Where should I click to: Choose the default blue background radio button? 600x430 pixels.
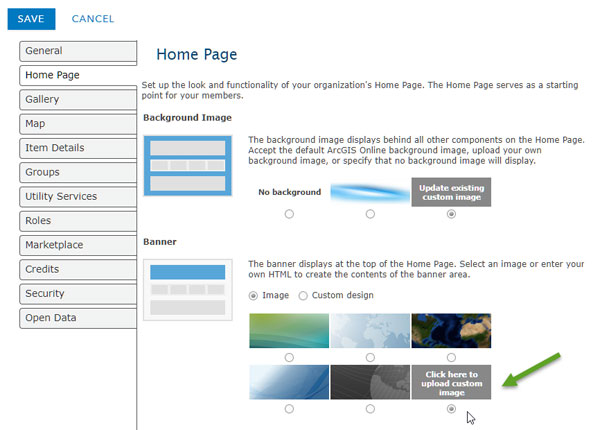click(x=370, y=214)
